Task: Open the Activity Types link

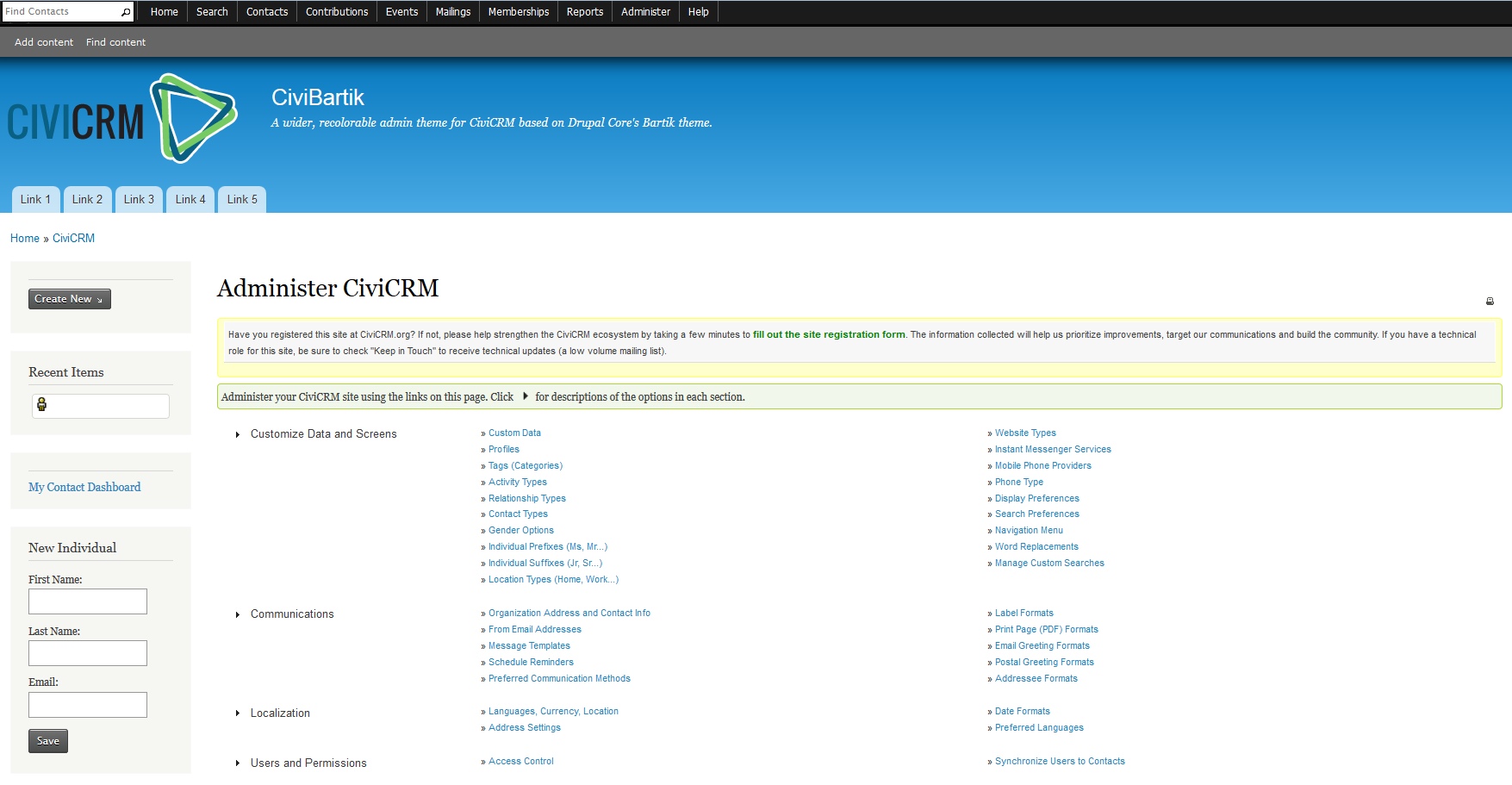Action: 518,483
